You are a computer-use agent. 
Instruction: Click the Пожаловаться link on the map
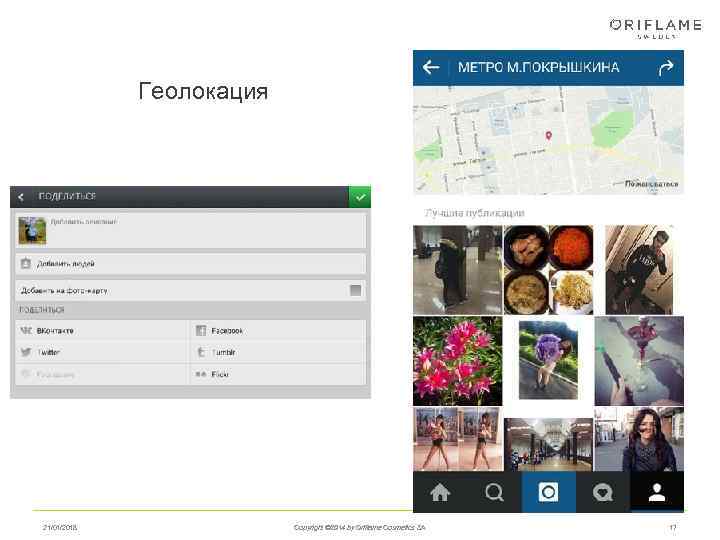[651, 184]
